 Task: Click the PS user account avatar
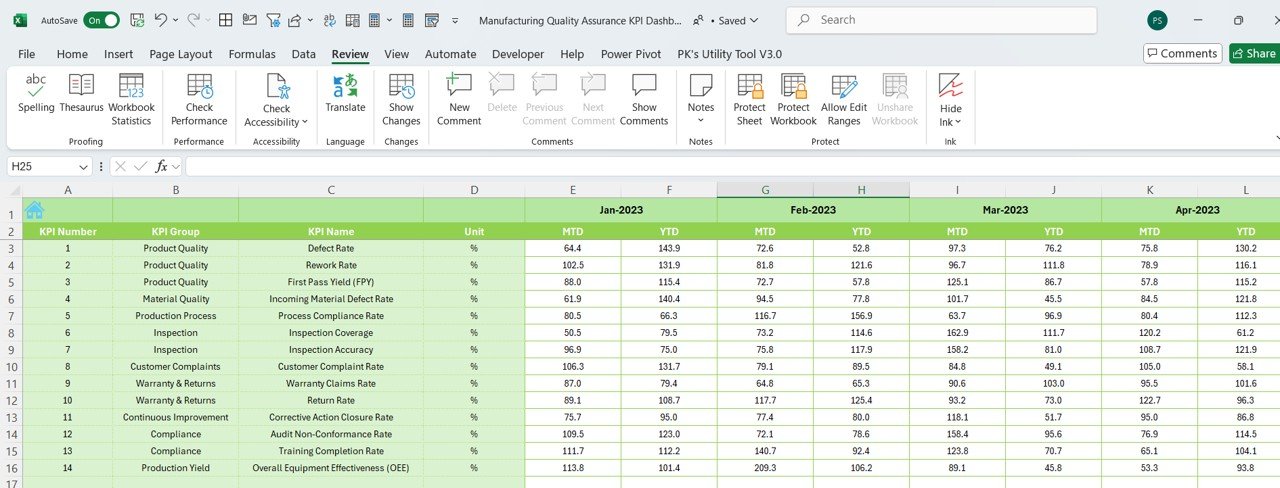pos(1157,20)
